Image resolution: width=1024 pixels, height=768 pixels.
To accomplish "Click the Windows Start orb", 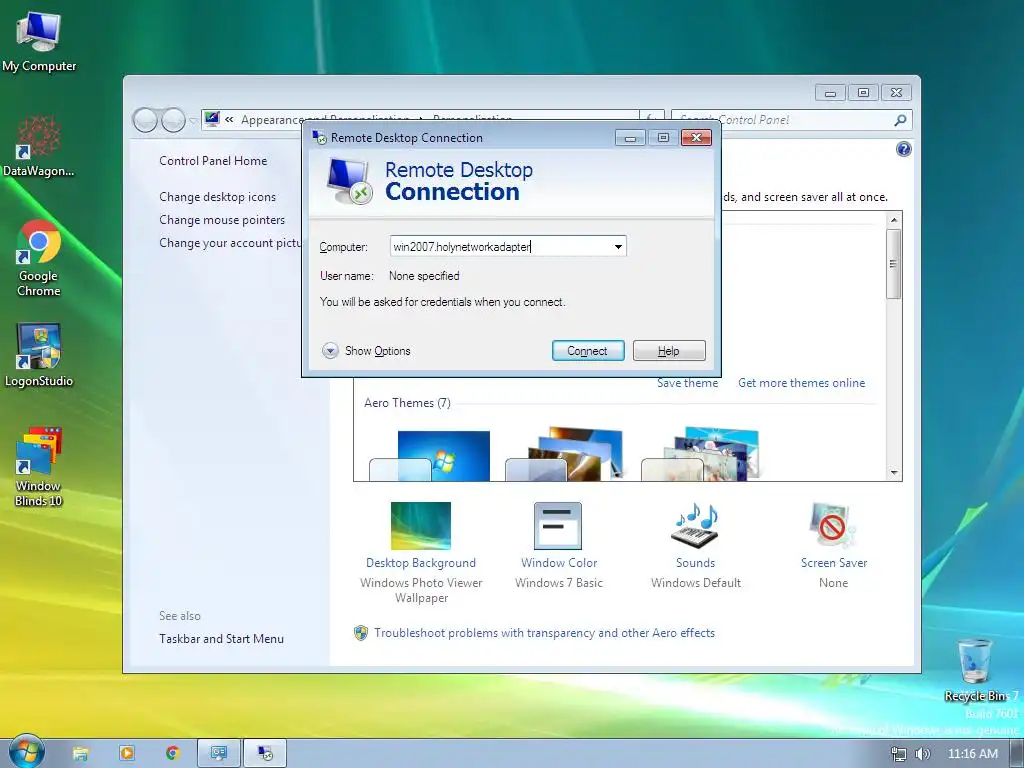I will 26,752.
